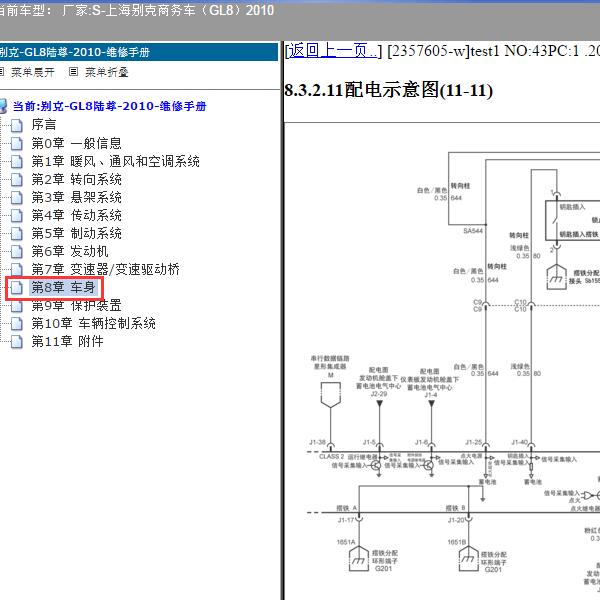600x600 pixels.
Task: Click the 8.3.2.11配电示意图(11-11) heading
Action: point(388,90)
